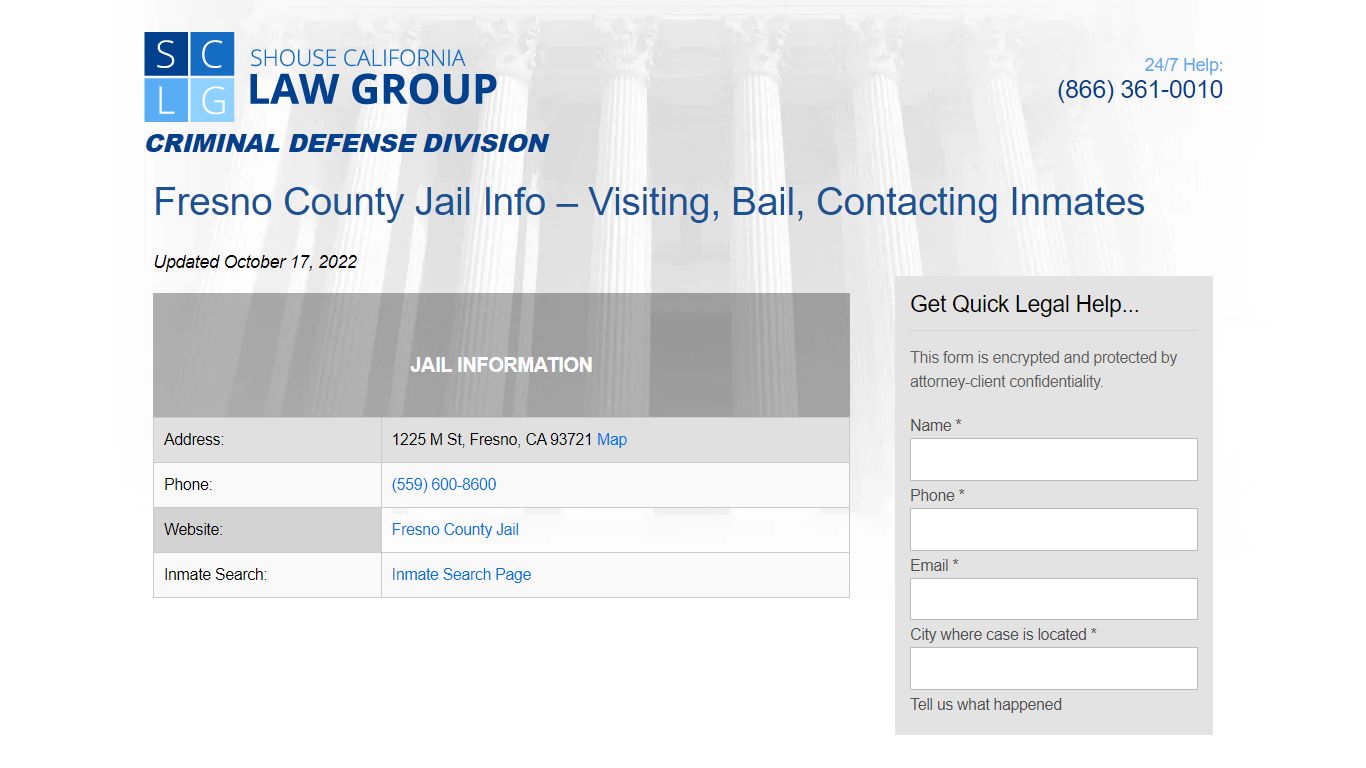This screenshot has height=768, width=1366.
Task: Click the Phone * form label
Action: point(937,495)
